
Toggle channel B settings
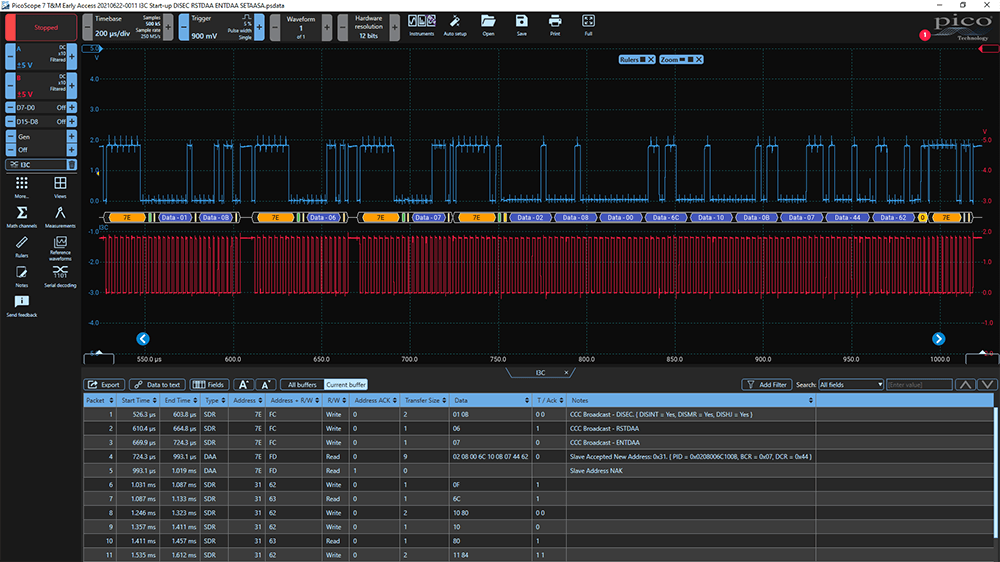click(x=41, y=86)
